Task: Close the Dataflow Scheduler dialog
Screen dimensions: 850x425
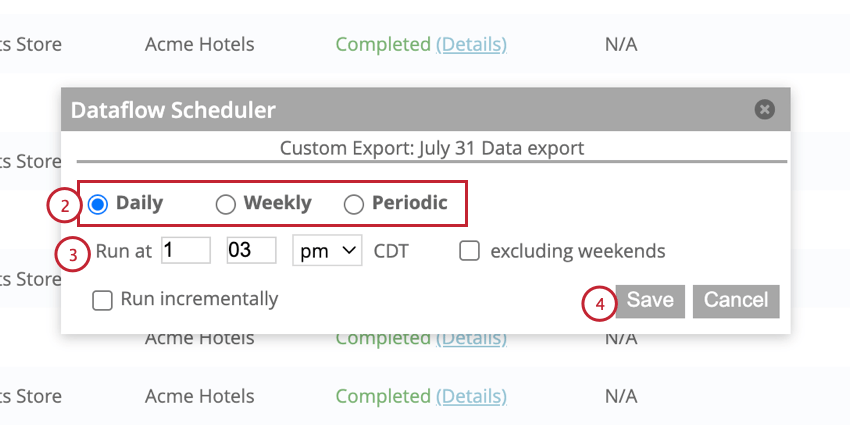Action: tap(765, 110)
